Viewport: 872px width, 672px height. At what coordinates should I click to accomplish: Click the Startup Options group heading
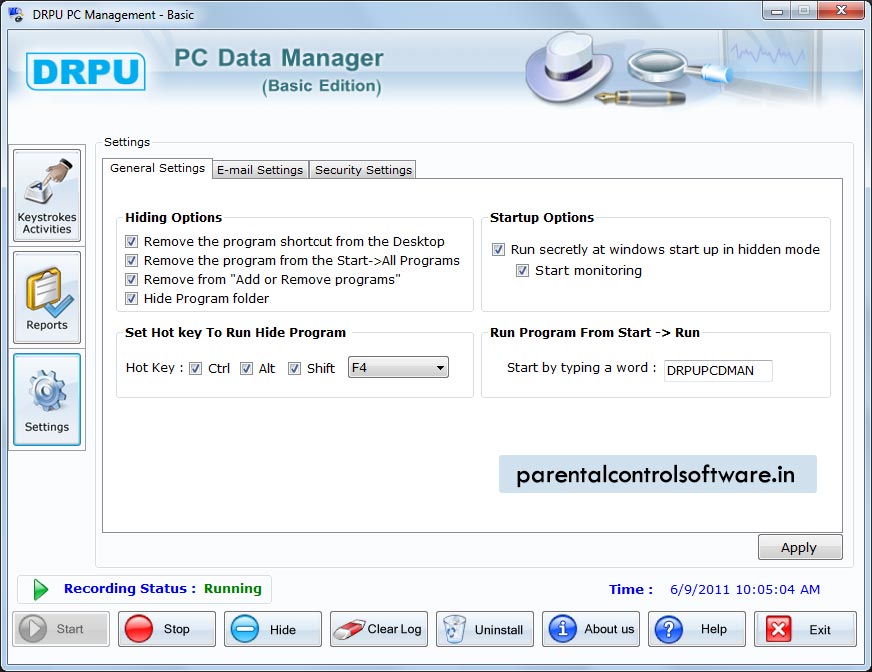(x=542, y=218)
